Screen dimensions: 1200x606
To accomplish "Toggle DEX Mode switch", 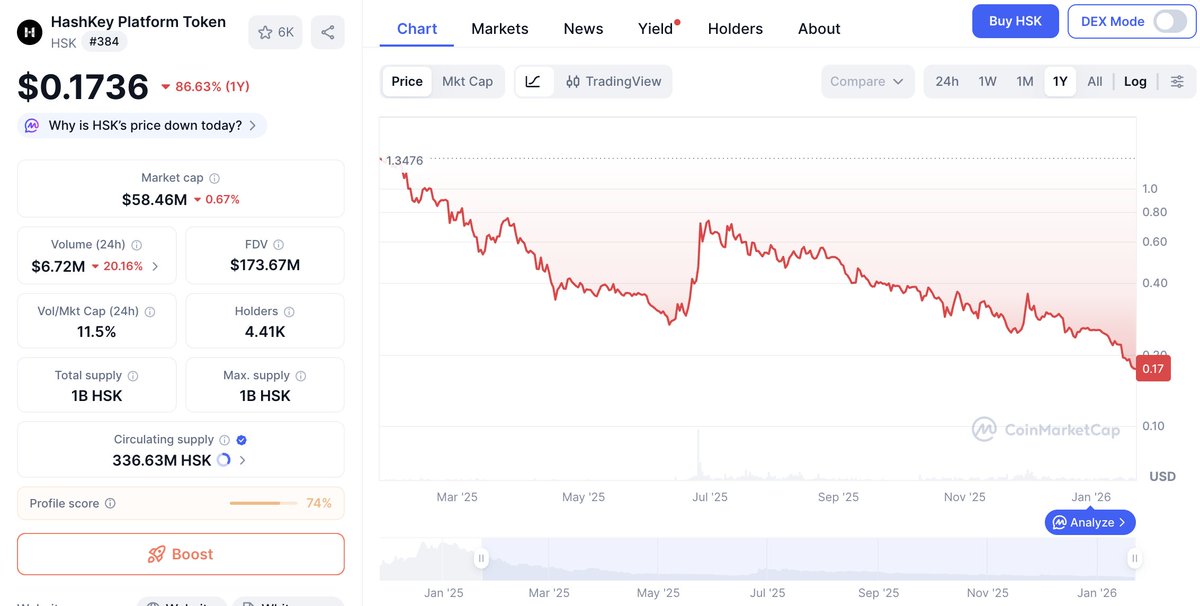I will 1169,21.
